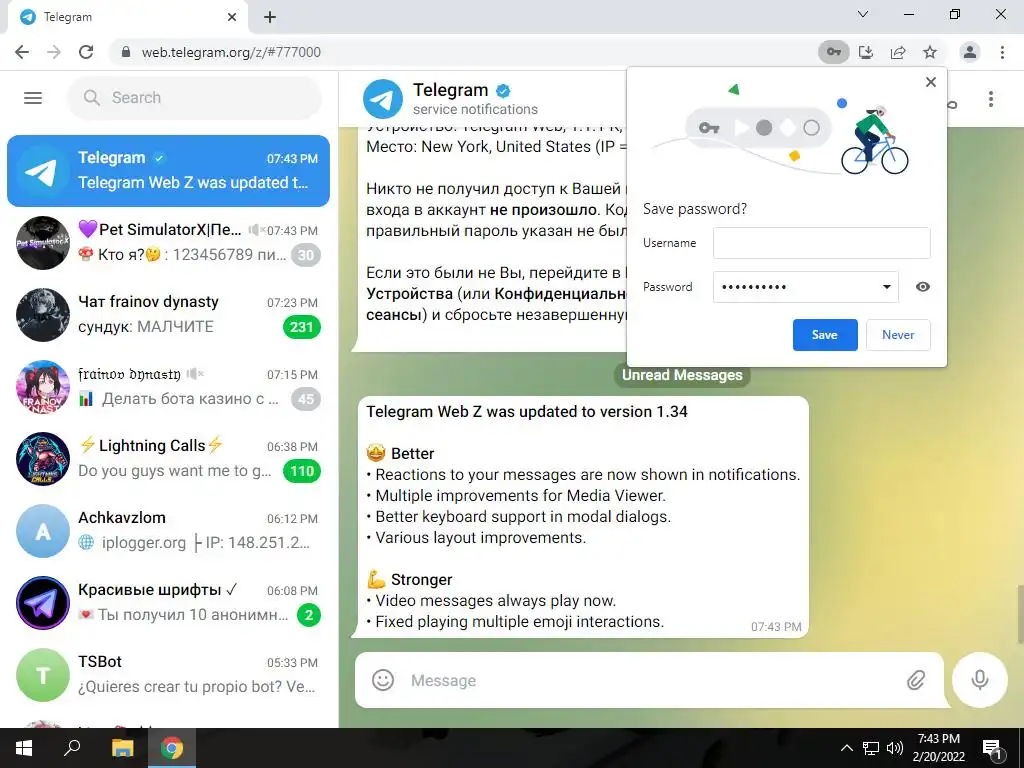The image size is (1024, 768).
Task: Open the Красивые шрифты chat
Action: tap(168, 602)
